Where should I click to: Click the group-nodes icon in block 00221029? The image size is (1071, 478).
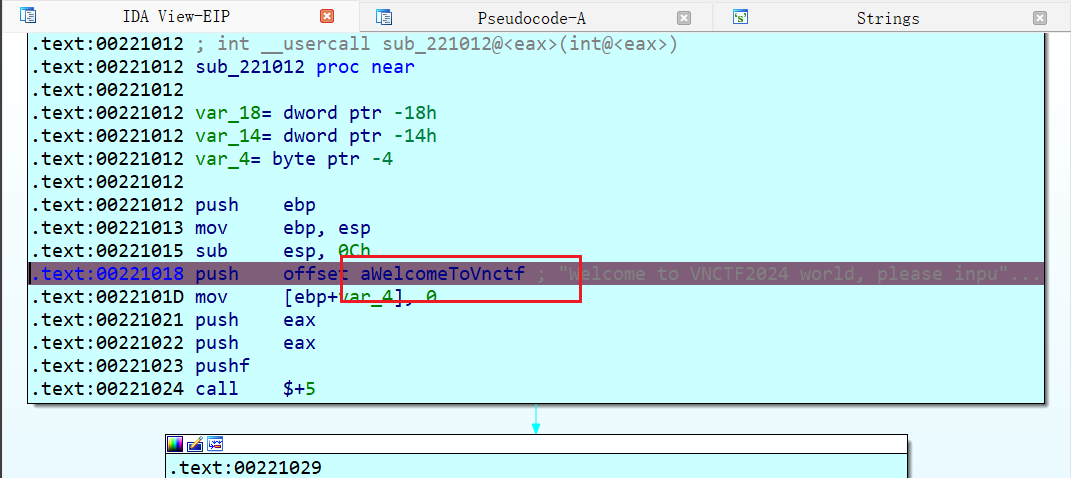coord(215,444)
